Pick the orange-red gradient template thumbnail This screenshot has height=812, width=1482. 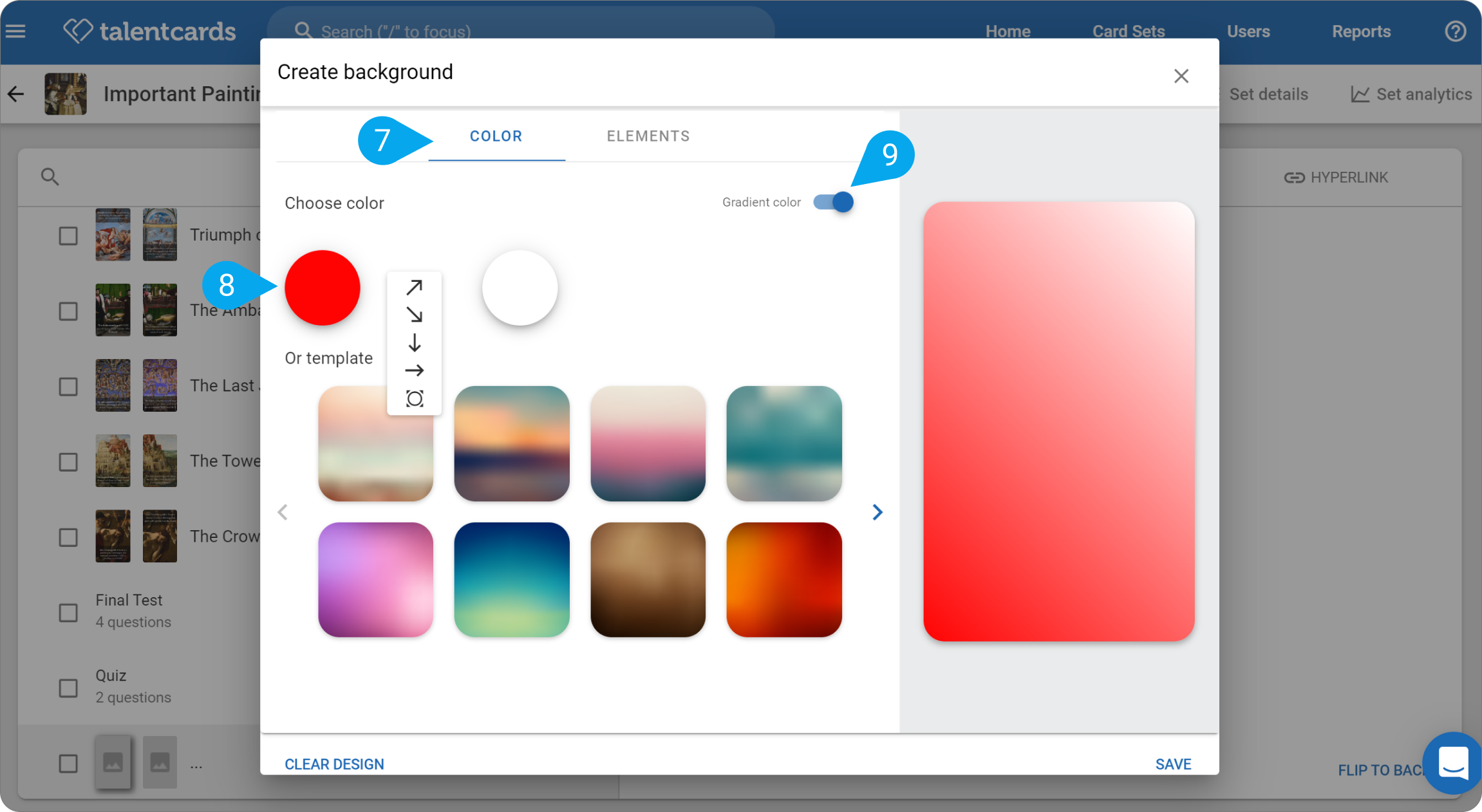point(784,580)
